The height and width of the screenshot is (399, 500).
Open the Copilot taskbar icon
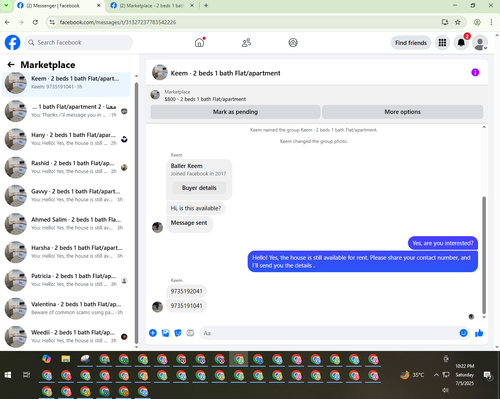point(47,359)
